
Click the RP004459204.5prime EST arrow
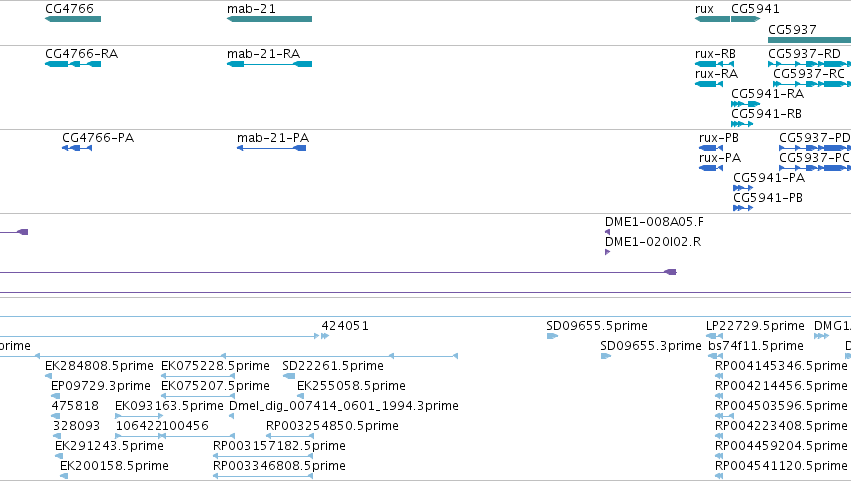[719, 457]
